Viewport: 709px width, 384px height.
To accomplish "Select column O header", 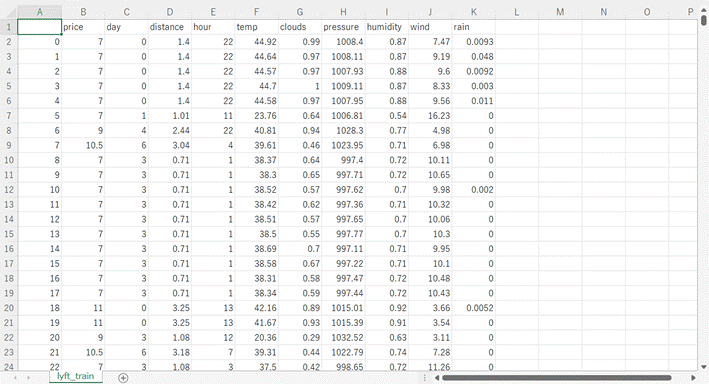I will 647,12.
